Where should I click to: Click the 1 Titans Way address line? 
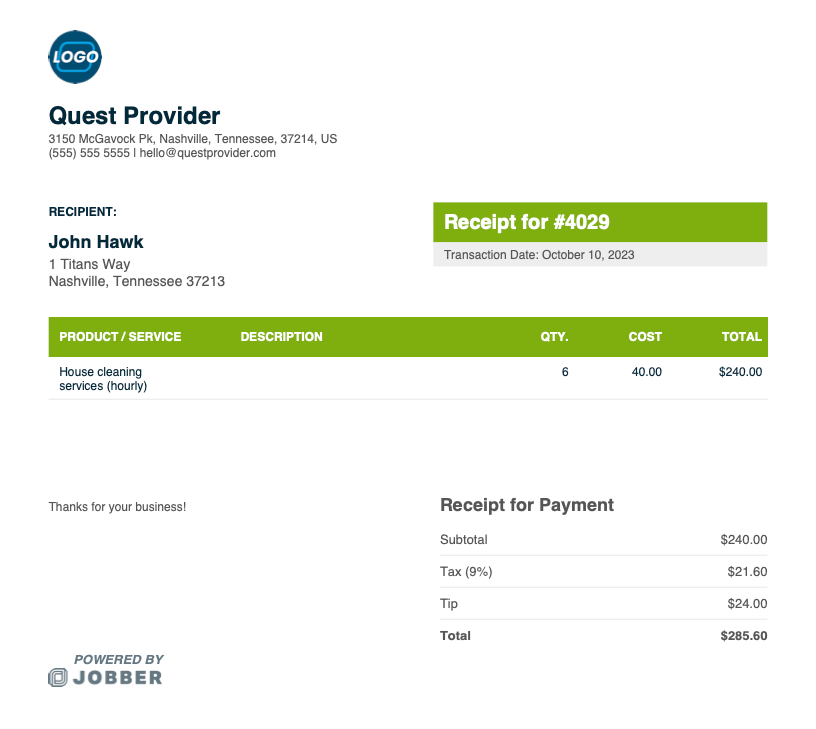point(89,264)
